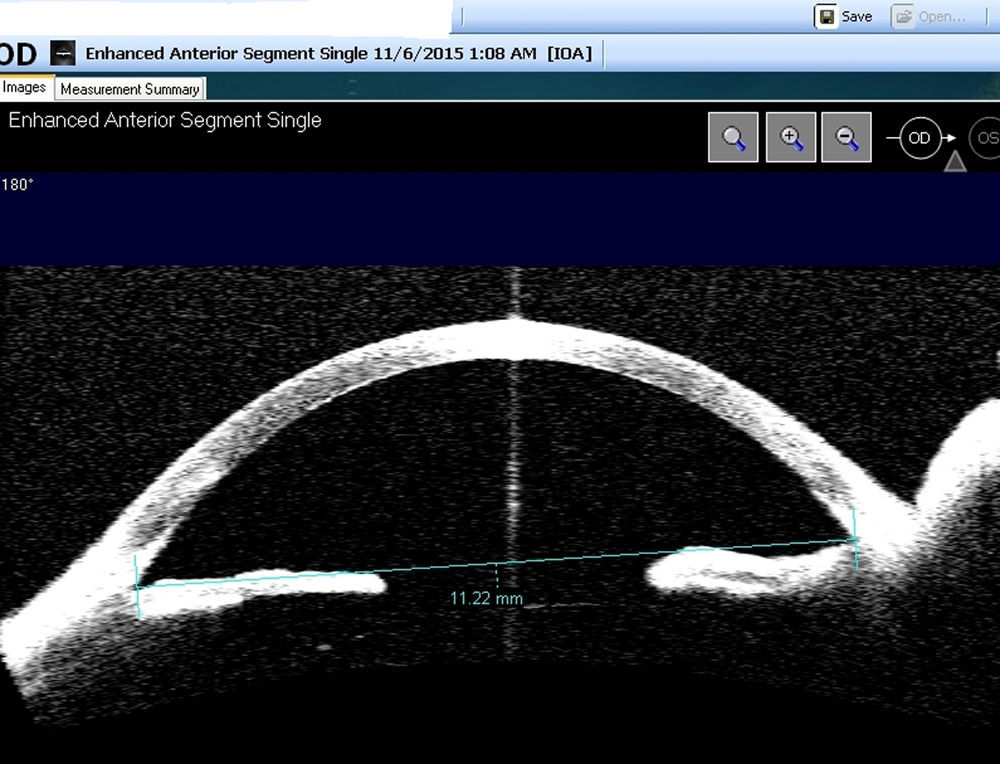The width and height of the screenshot is (1000, 764).
Task: Click the white Enhanced Anterior Segment Single heading
Action: (165, 121)
